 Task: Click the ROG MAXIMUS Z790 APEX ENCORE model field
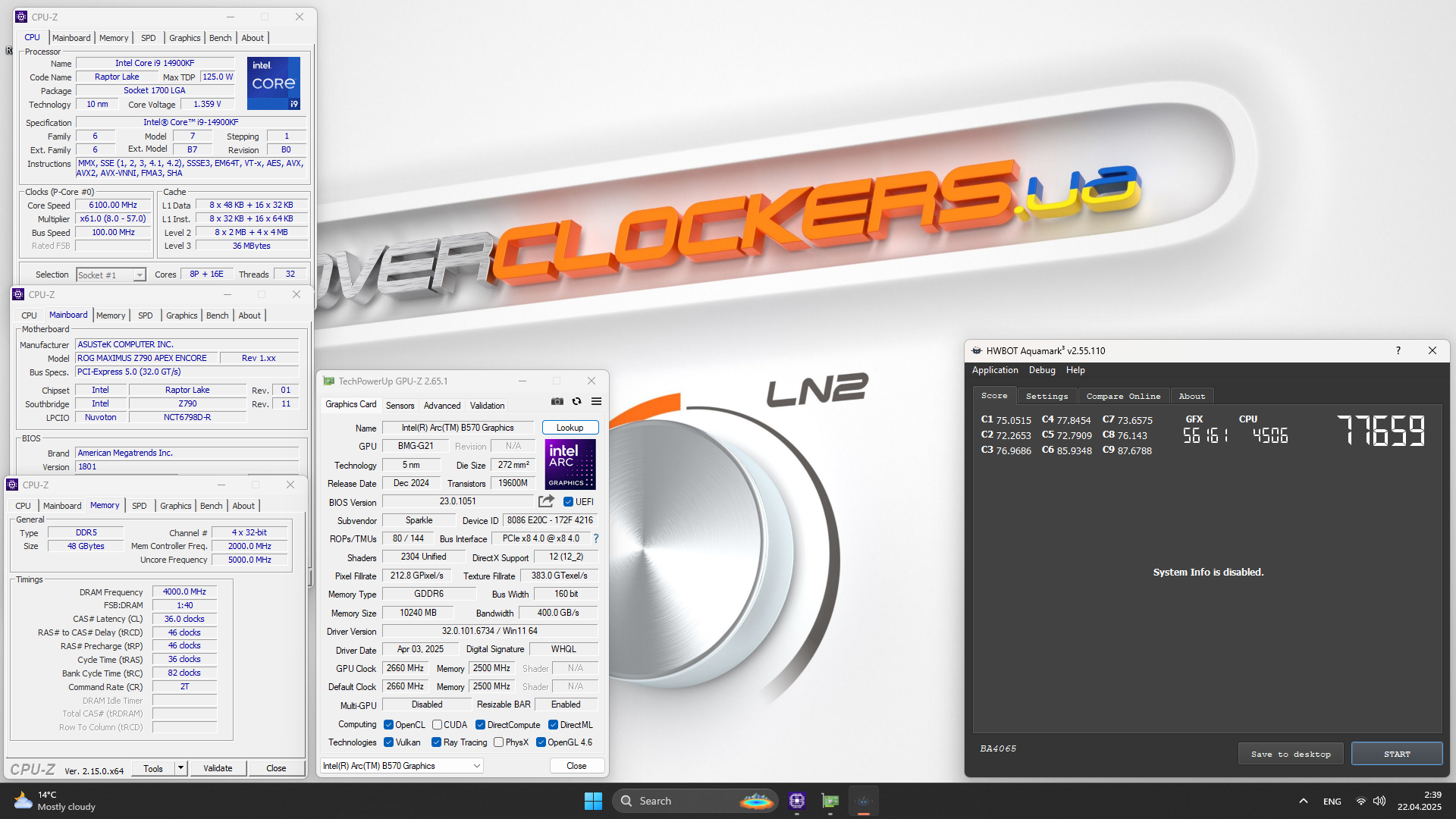point(146,358)
